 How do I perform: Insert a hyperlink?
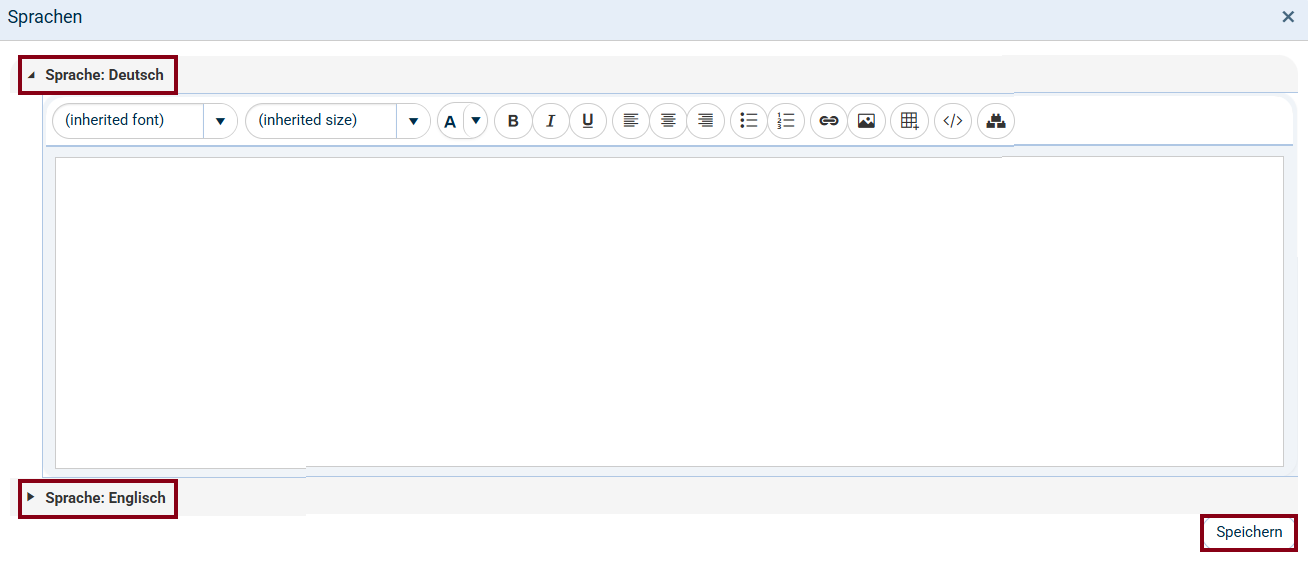829,121
